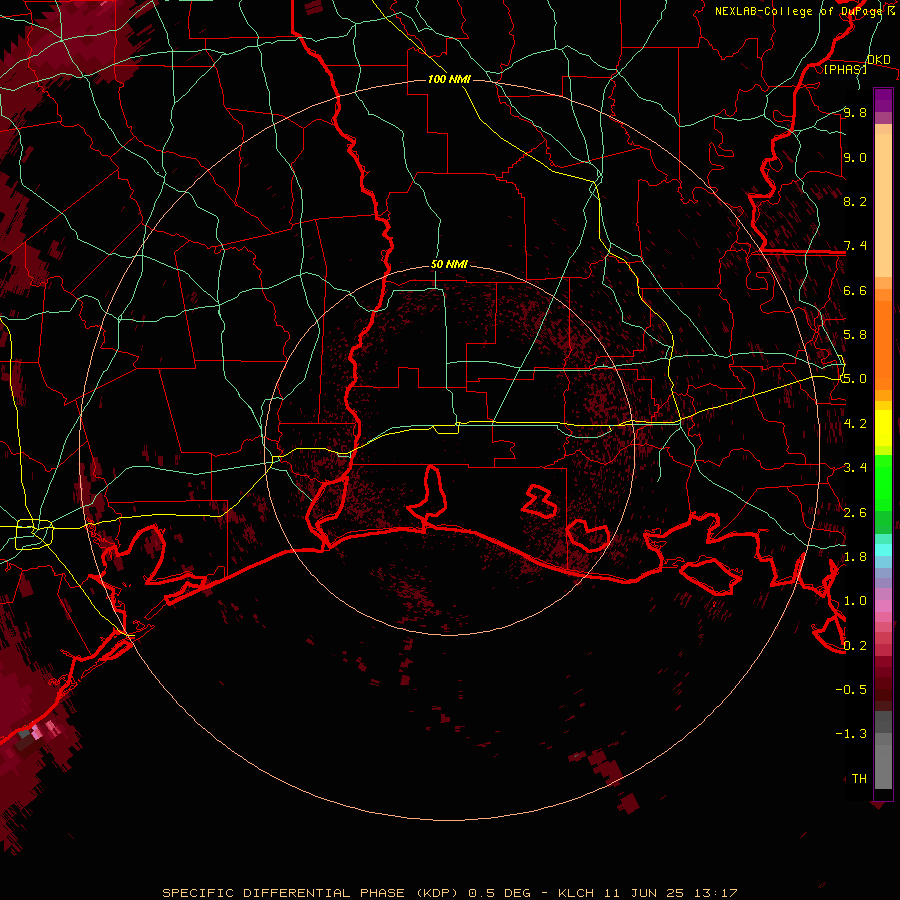
Task: Click the bright green color bar segment
Action: 883,483
